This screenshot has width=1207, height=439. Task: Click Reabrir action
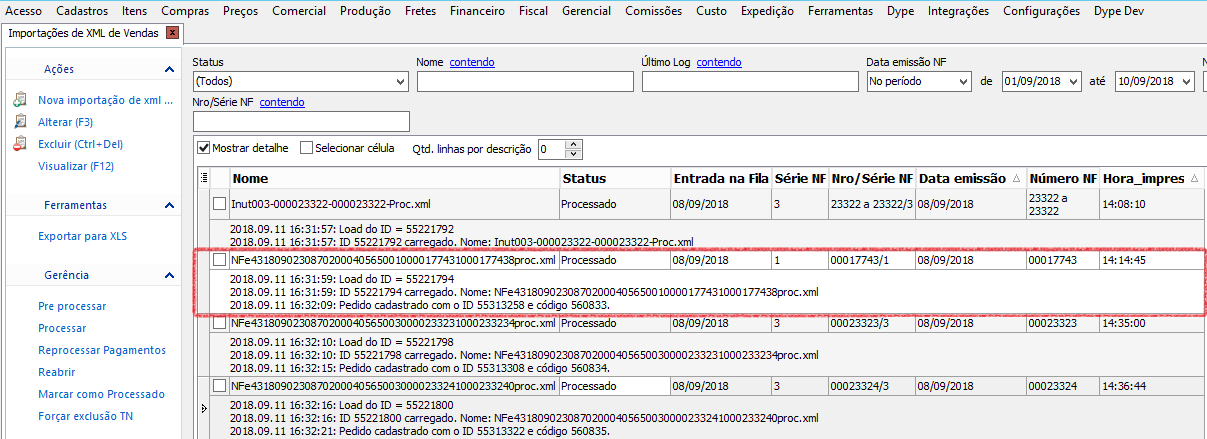(x=58, y=372)
